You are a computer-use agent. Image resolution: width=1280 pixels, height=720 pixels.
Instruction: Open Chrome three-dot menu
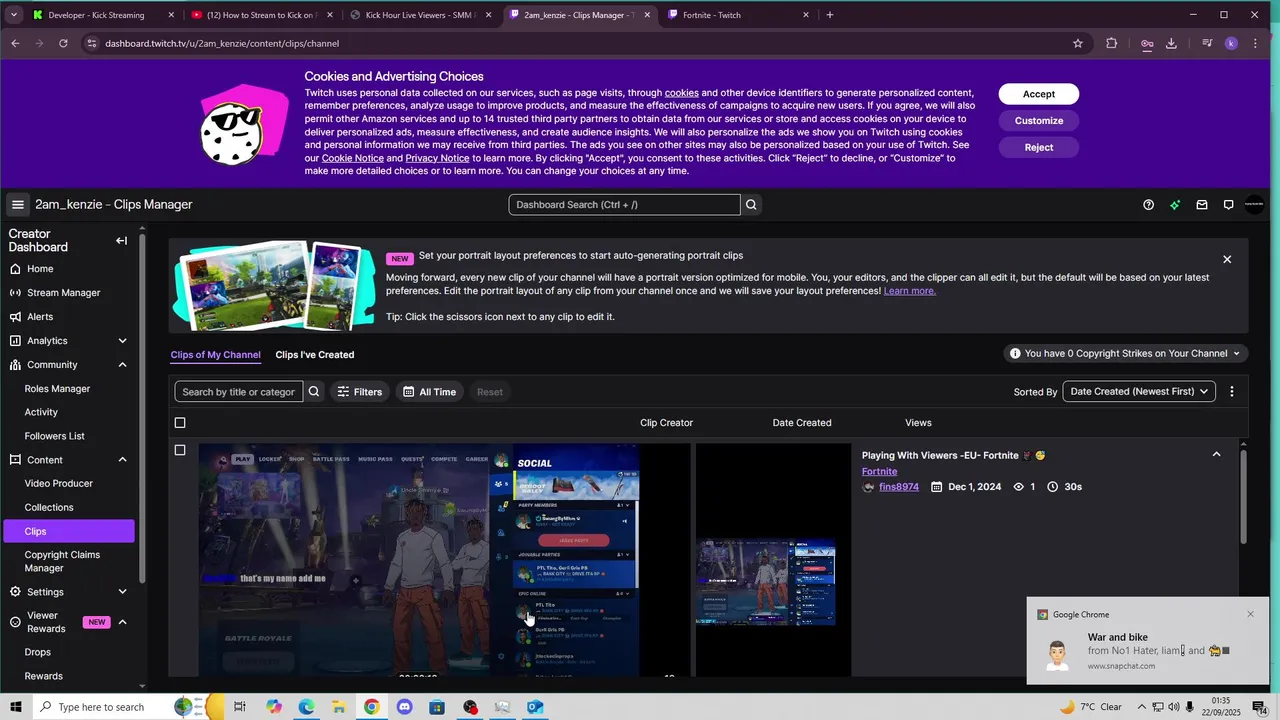point(1255,43)
